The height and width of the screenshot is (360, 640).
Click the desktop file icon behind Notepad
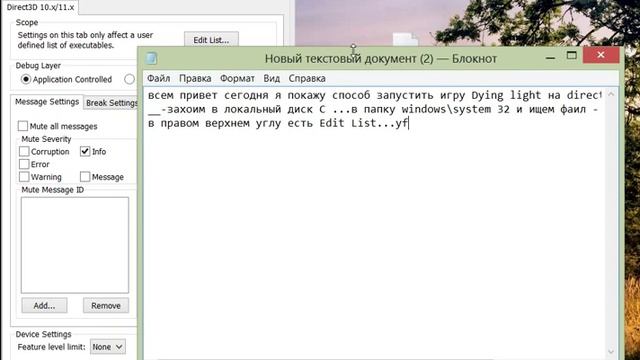(x=405, y=40)
